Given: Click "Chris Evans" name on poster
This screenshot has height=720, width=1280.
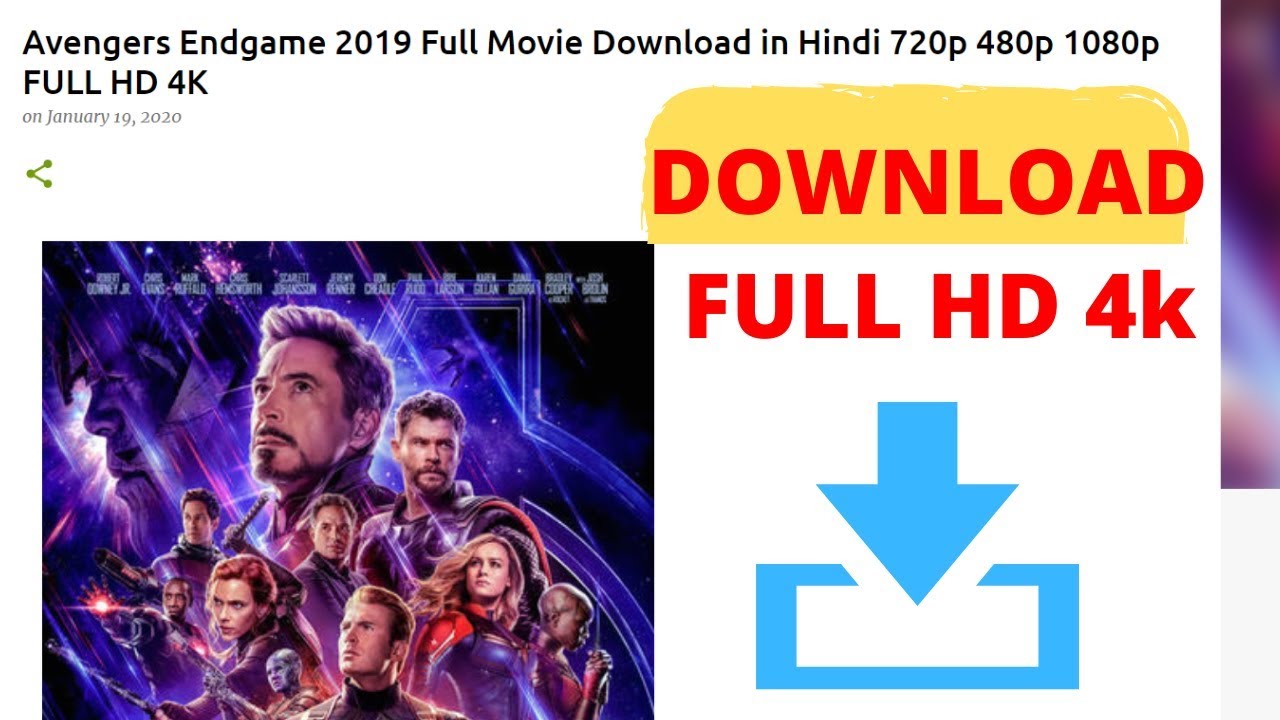Looking at the screenshot, I should (x=153, y=284).
